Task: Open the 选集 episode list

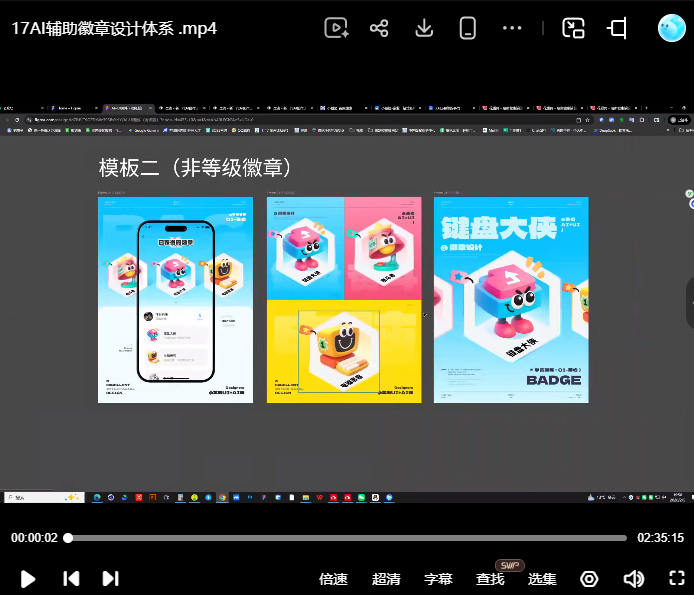Action: coord(542,579)
